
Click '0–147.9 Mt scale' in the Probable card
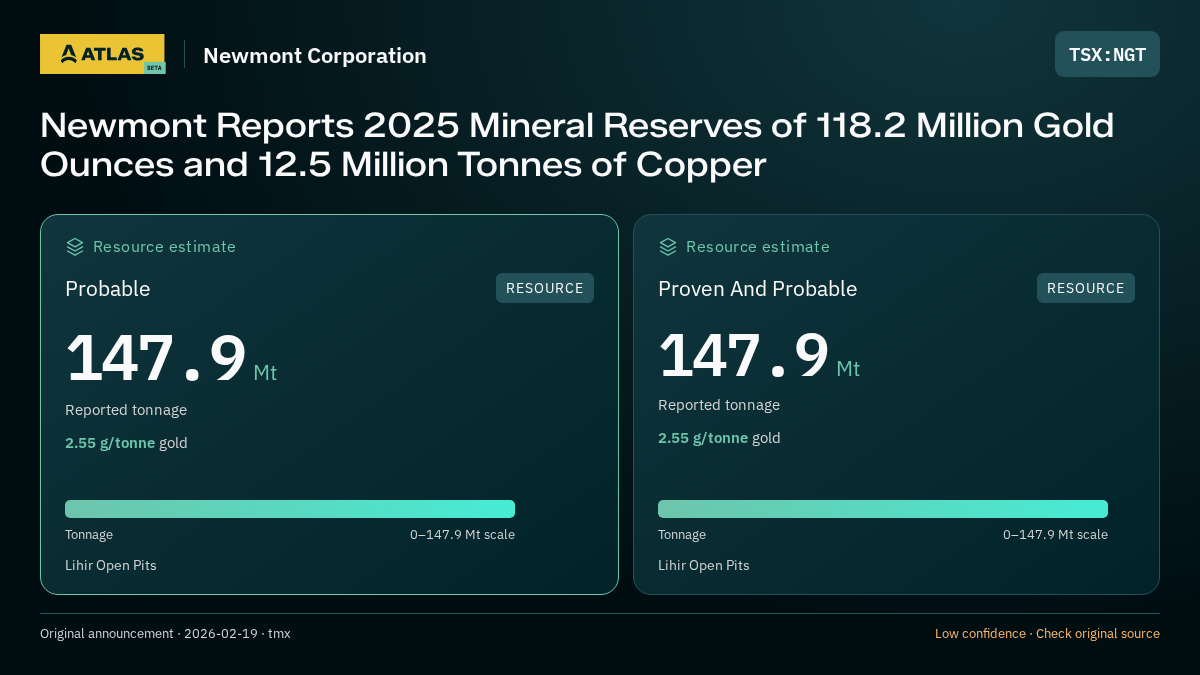(x=462, y=535)
